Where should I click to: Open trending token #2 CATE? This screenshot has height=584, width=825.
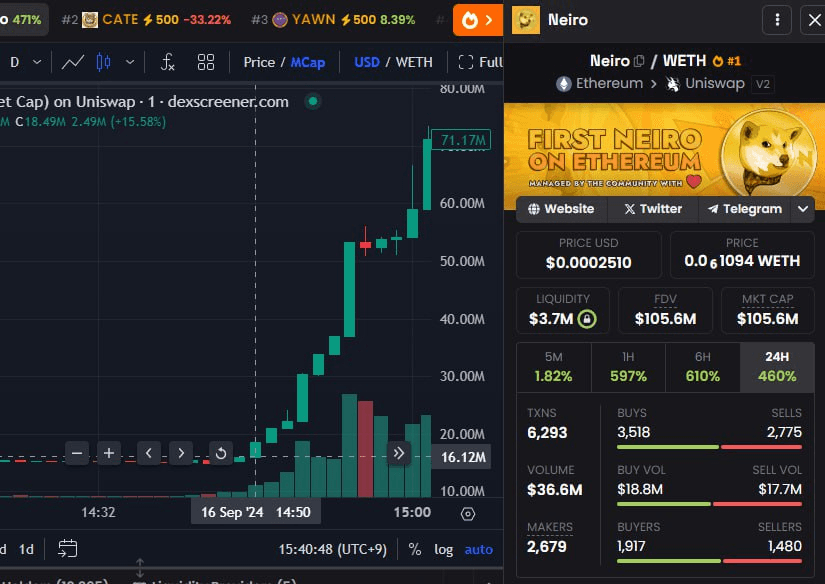click(x=146, y=20)
